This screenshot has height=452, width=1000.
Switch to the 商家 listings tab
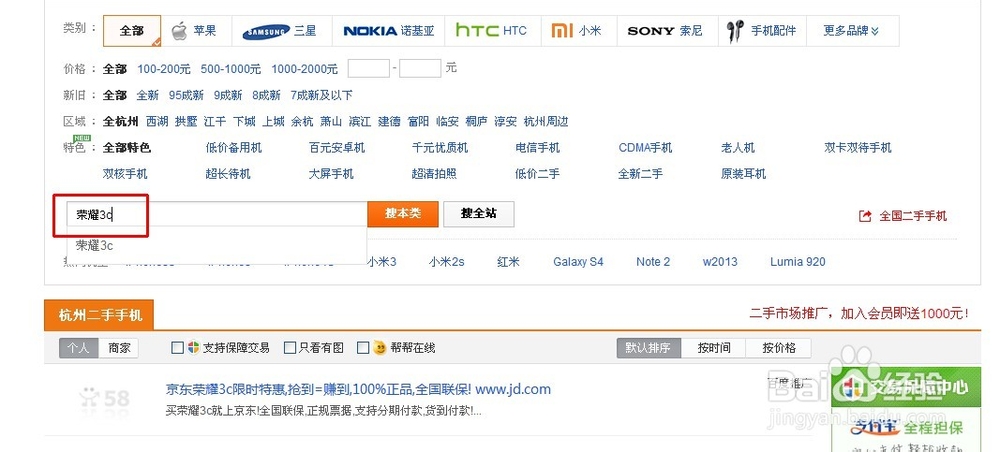click(x=120, y=348)
